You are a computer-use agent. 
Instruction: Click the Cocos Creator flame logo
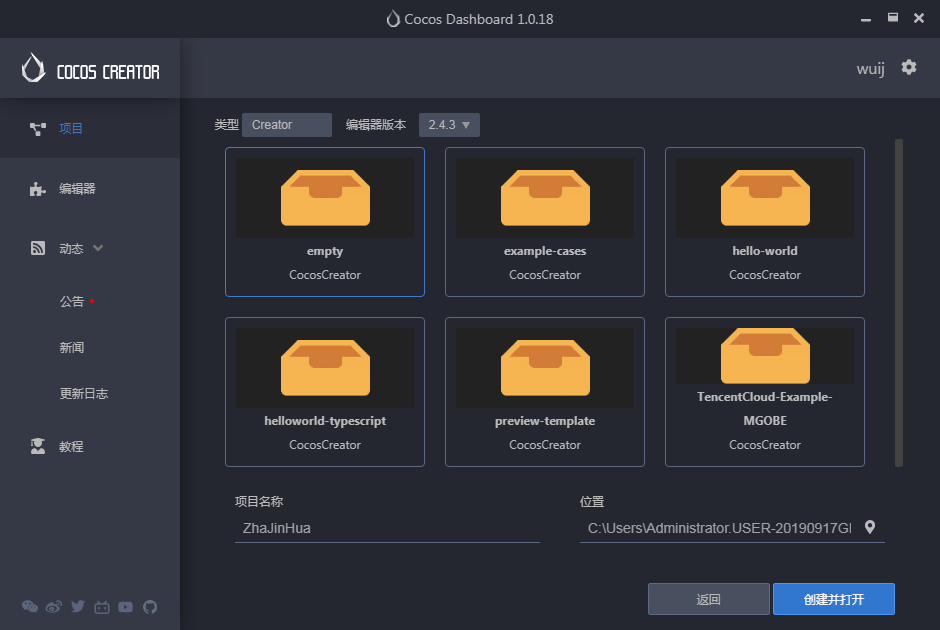pyautogui.click(x=34, y=68)
